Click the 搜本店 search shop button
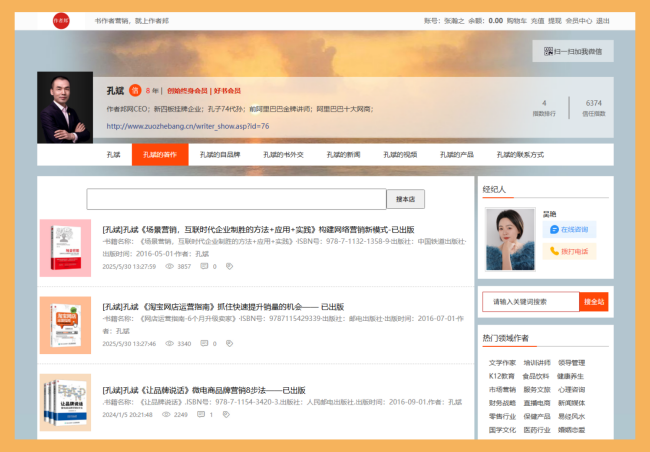This screenshot has height=452, width=650. (x=406, y=199)
